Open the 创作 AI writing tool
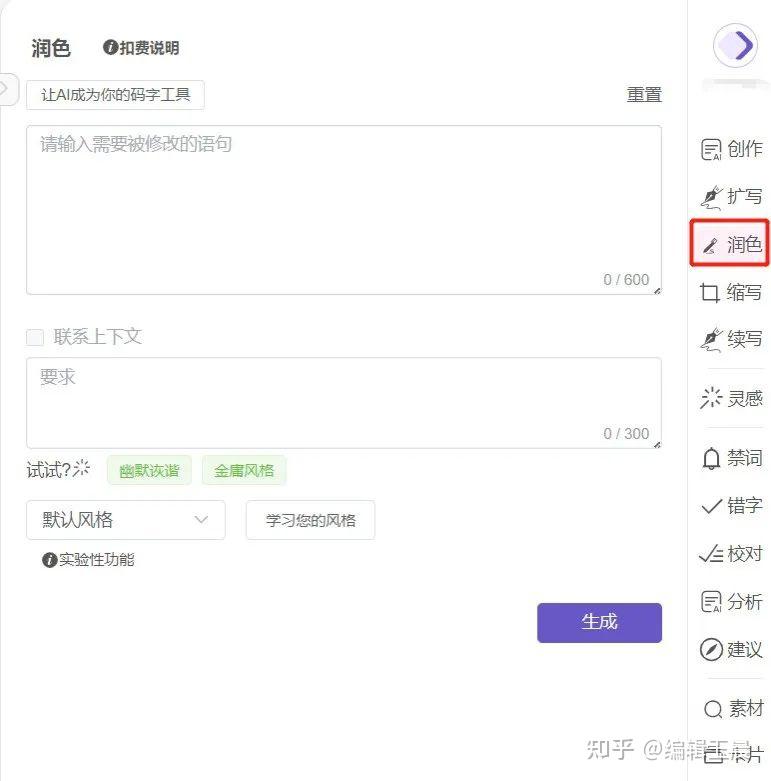The width and height of the screenshot is (771, 781). [x=731, y=149]
